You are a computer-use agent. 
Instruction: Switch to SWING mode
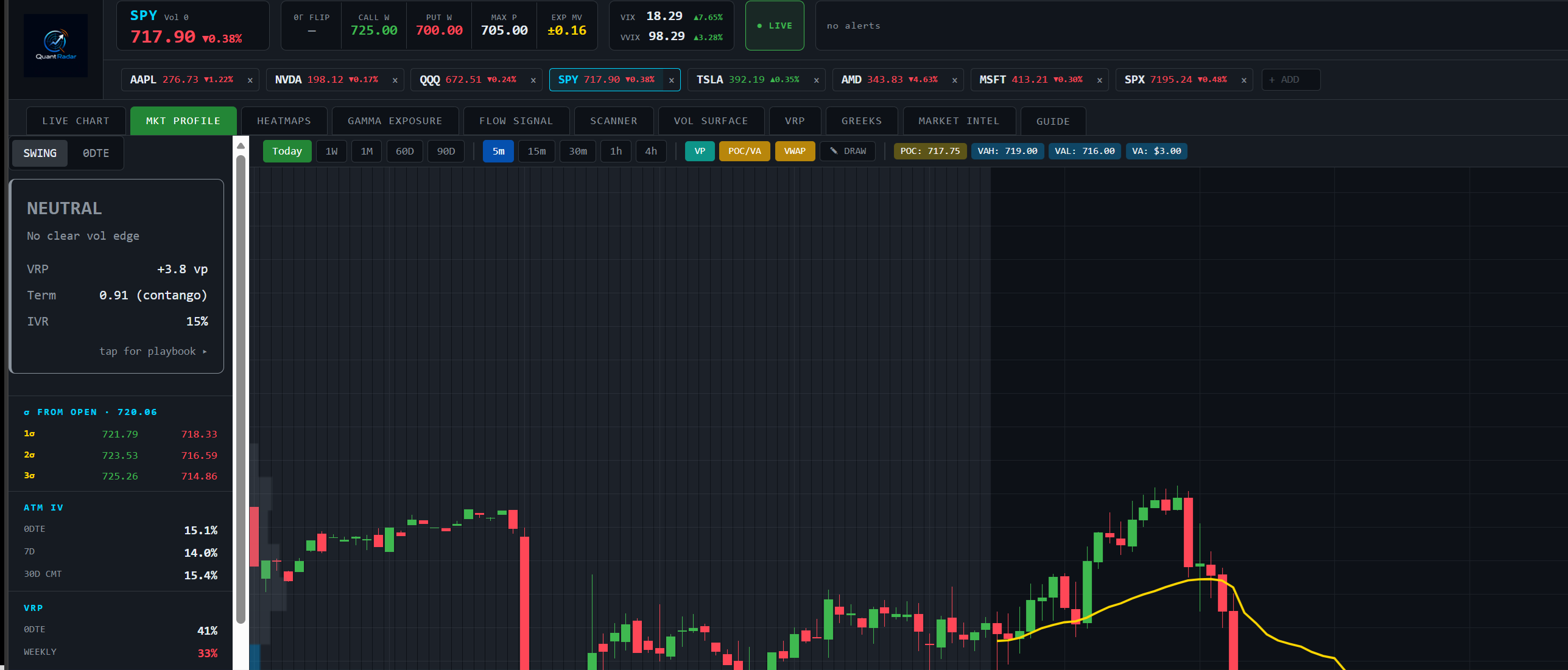(40, 153)
